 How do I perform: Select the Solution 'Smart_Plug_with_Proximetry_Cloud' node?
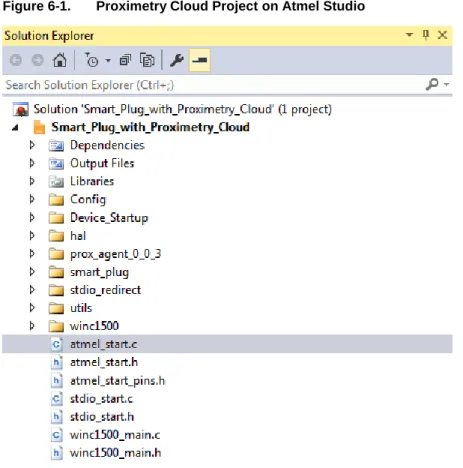point(182,109)
